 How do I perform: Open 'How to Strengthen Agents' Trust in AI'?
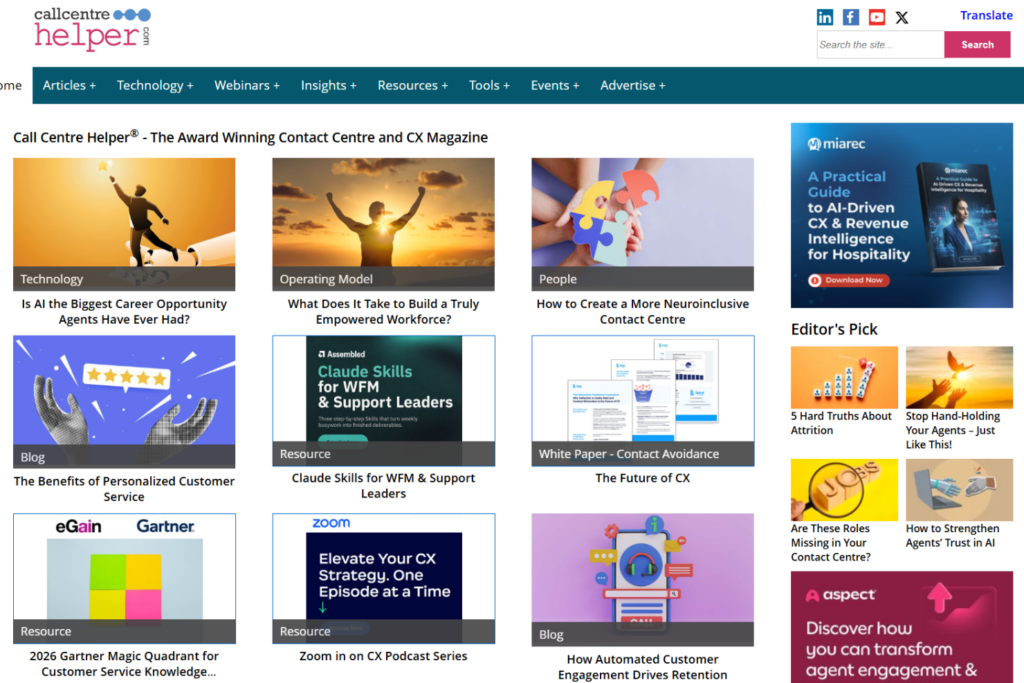point(952,535)
